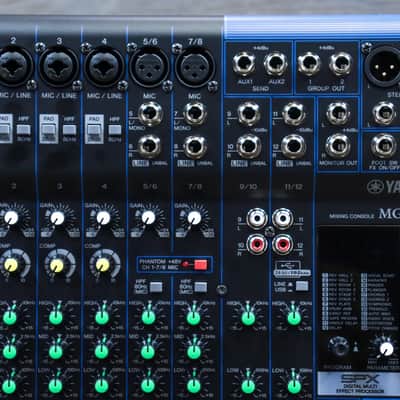The width and height of the screenshot is (400, 400).
Task: Click the USB symbol icon
Action: pos(288,266)
